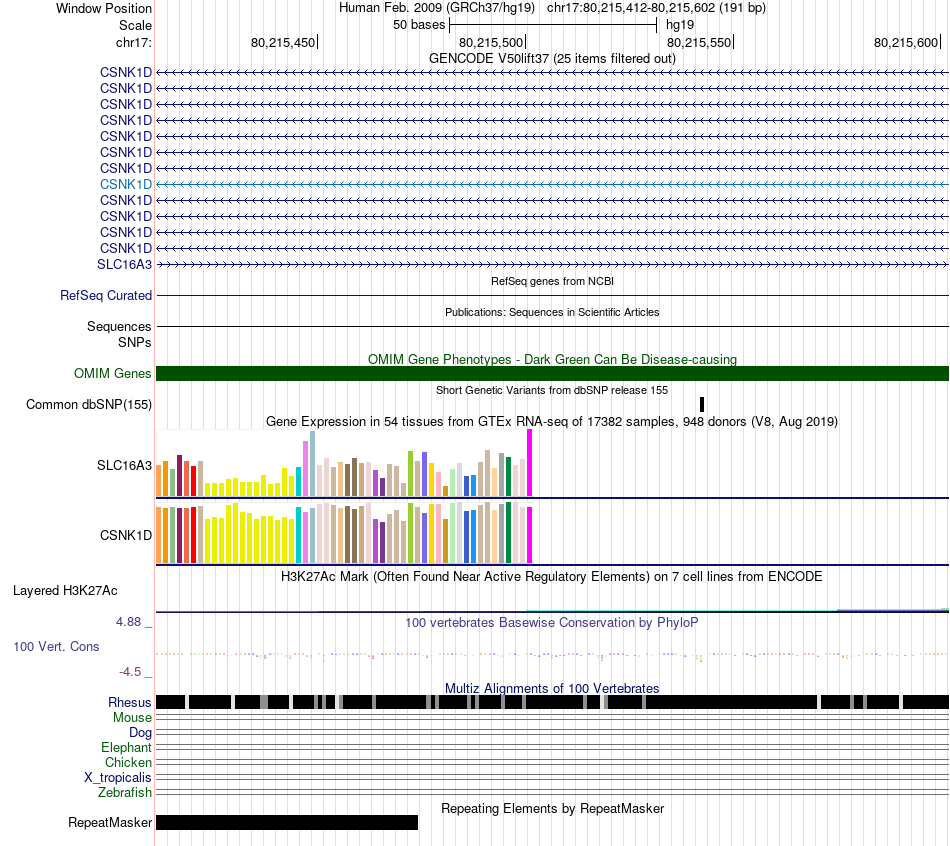Select the Elephant alignment row label

pyautogui.click(x=126, y=748)
